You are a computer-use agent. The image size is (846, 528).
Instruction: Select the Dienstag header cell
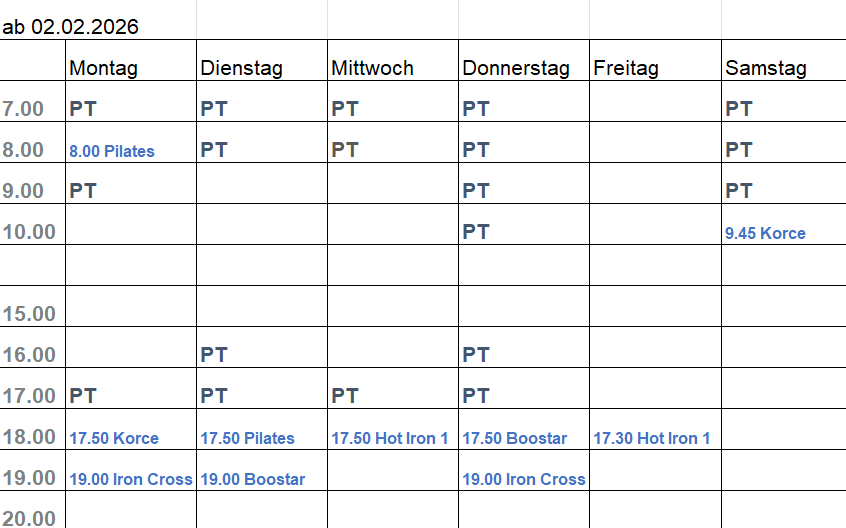[x=241, y=68]
